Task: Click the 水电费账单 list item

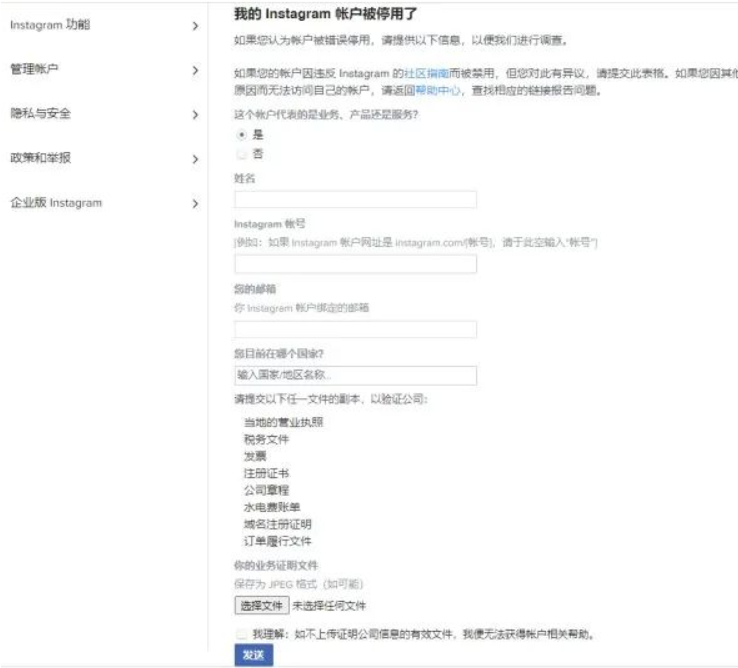Action: click(x=272, y=507)
